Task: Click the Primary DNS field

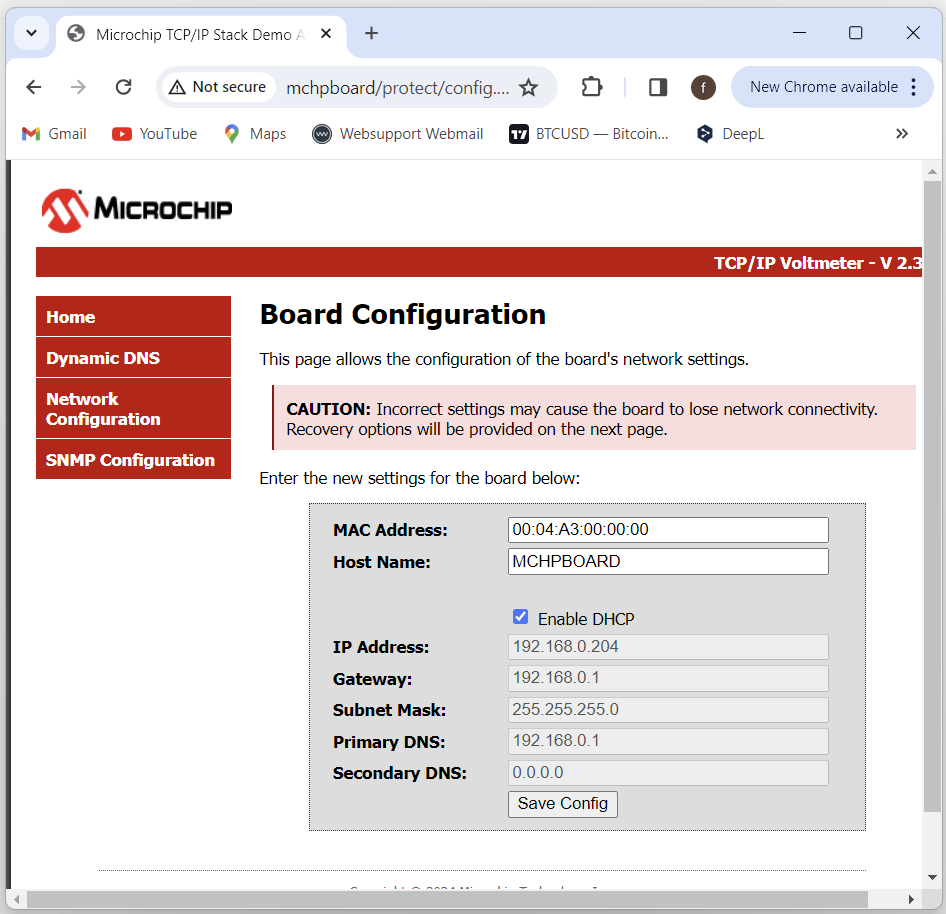Action: coord(668,741)
